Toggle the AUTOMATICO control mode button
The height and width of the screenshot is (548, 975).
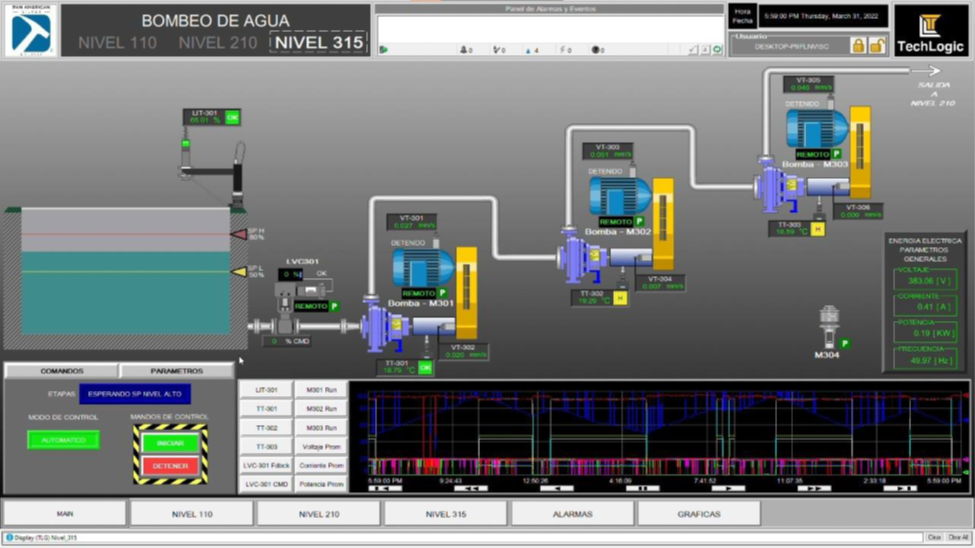click(x=63, y=440)
